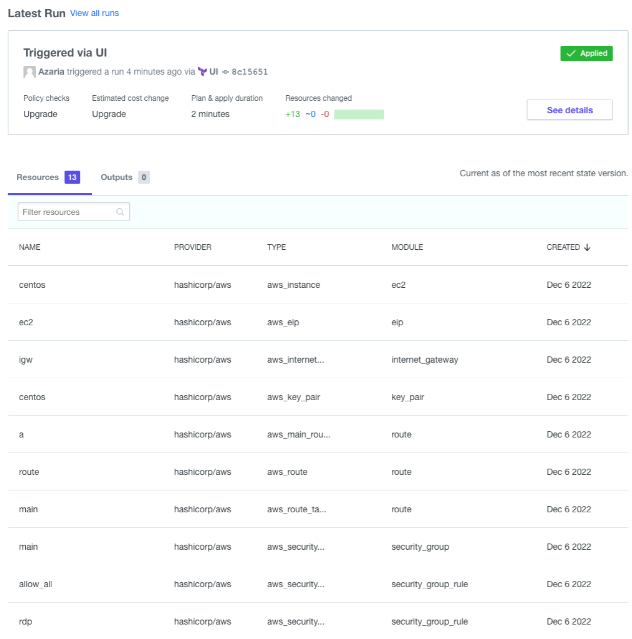
Task: Click the Resources count badge showing 13
Action: (72, 177)
